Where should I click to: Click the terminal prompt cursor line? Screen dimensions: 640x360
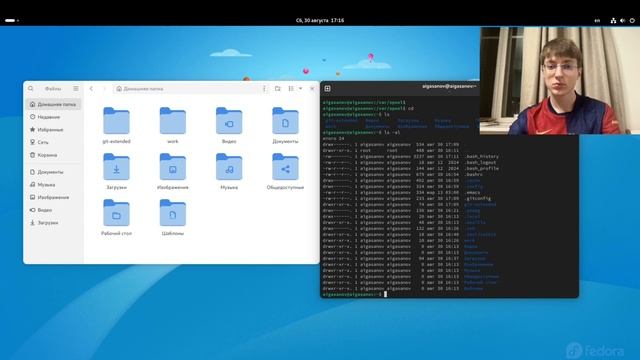[x=354, y=294]
